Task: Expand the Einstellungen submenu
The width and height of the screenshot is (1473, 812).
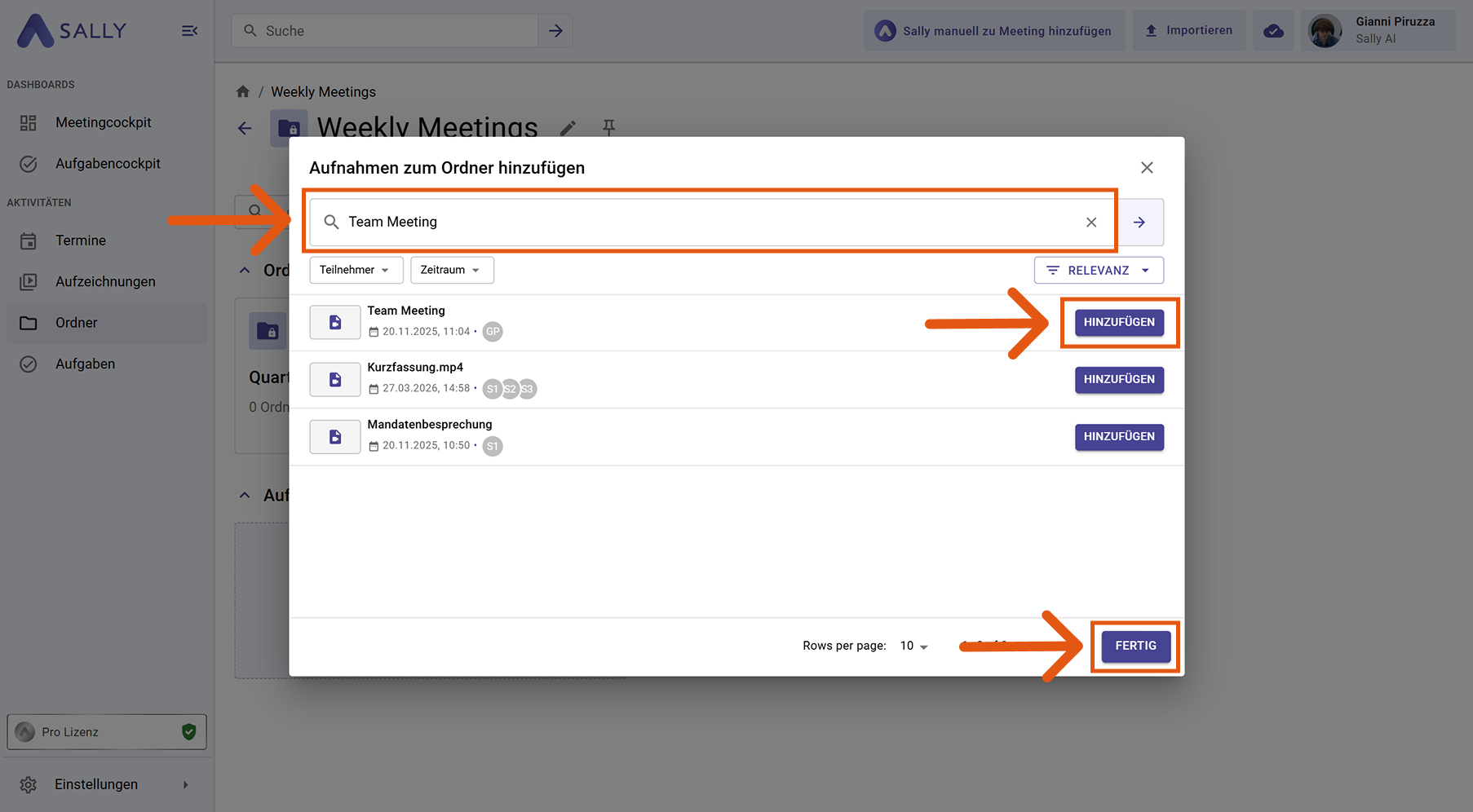Action: click(x=185, y=784)
